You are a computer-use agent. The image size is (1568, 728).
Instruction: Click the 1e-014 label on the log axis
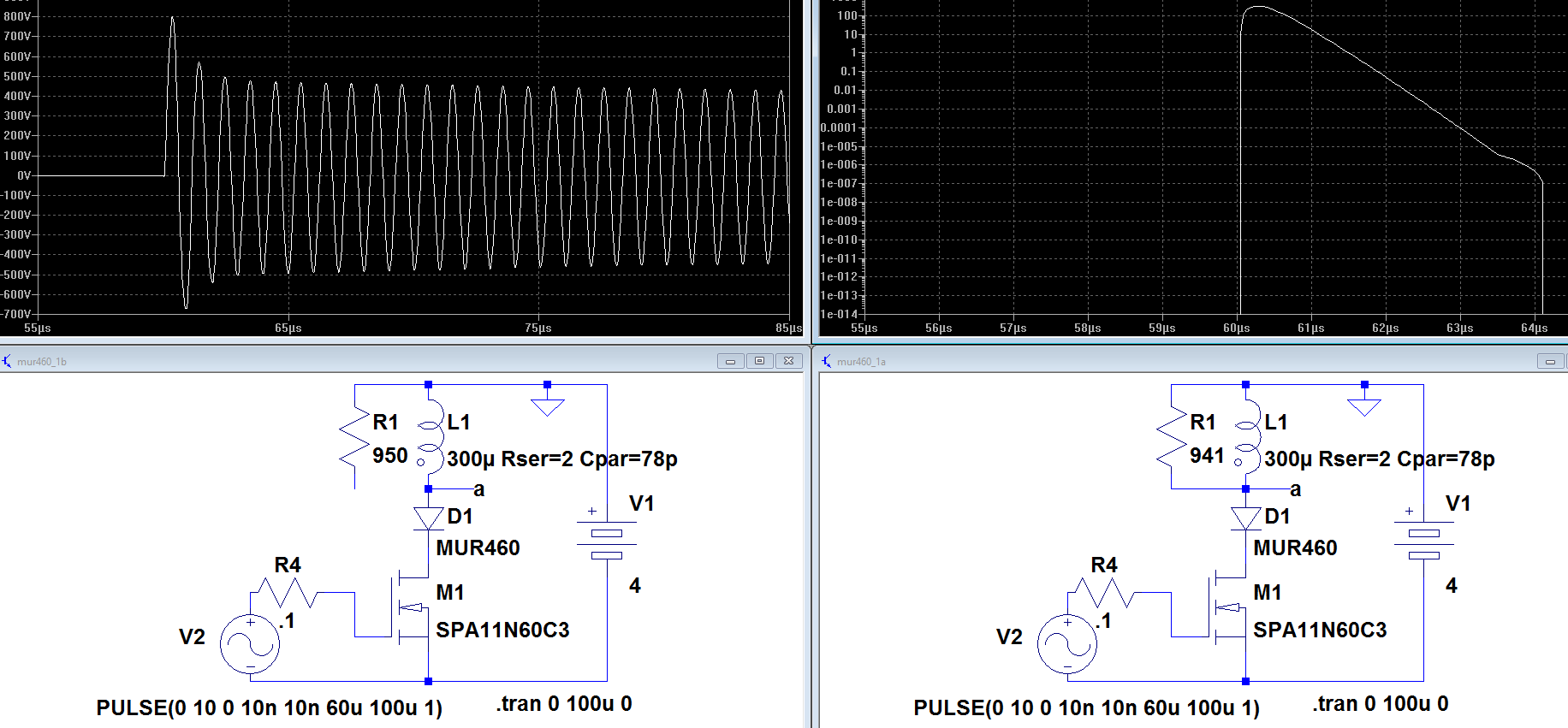(x=839, y=314)
